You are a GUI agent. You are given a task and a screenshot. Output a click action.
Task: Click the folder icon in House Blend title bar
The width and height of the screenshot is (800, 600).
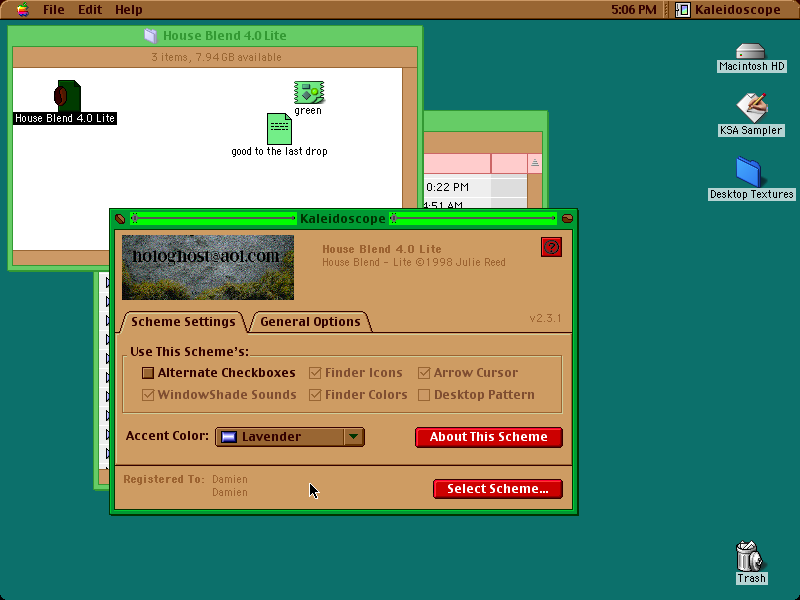click(x=151, y=36)
